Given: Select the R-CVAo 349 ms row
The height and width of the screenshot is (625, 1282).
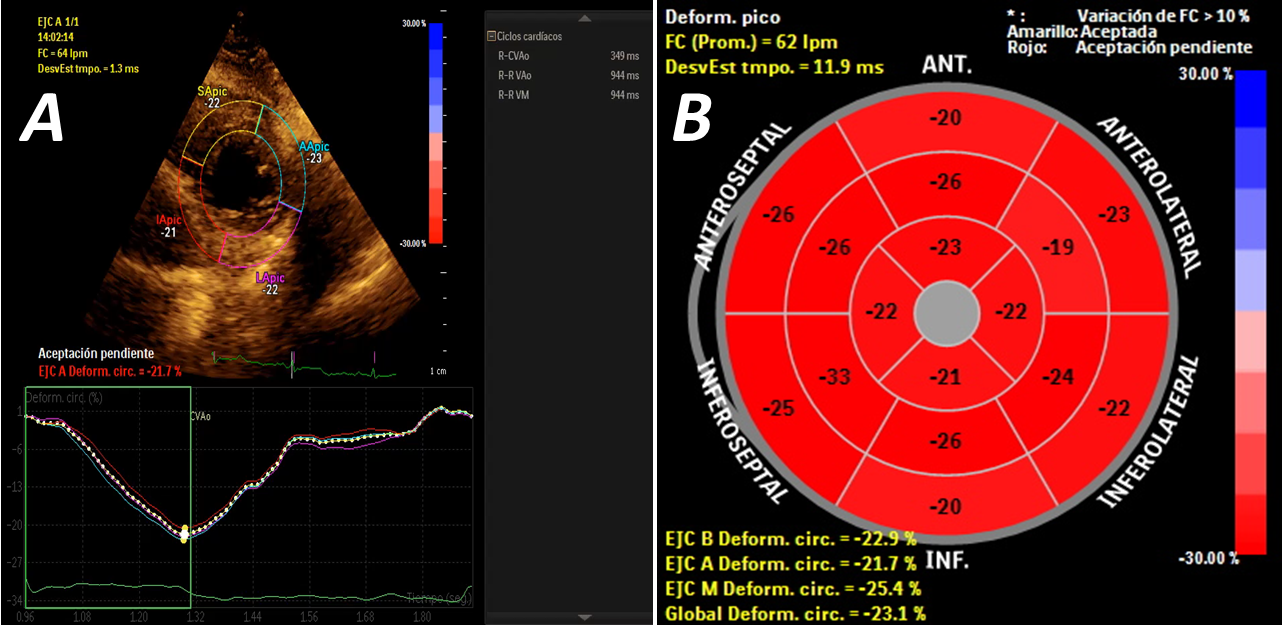Looking at the screenshot, I should 567,56.
